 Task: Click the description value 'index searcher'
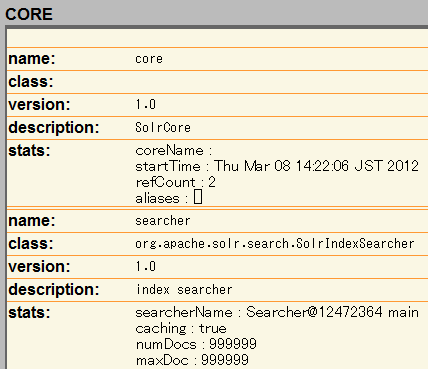pyautogui.click(x=184, y=289)
